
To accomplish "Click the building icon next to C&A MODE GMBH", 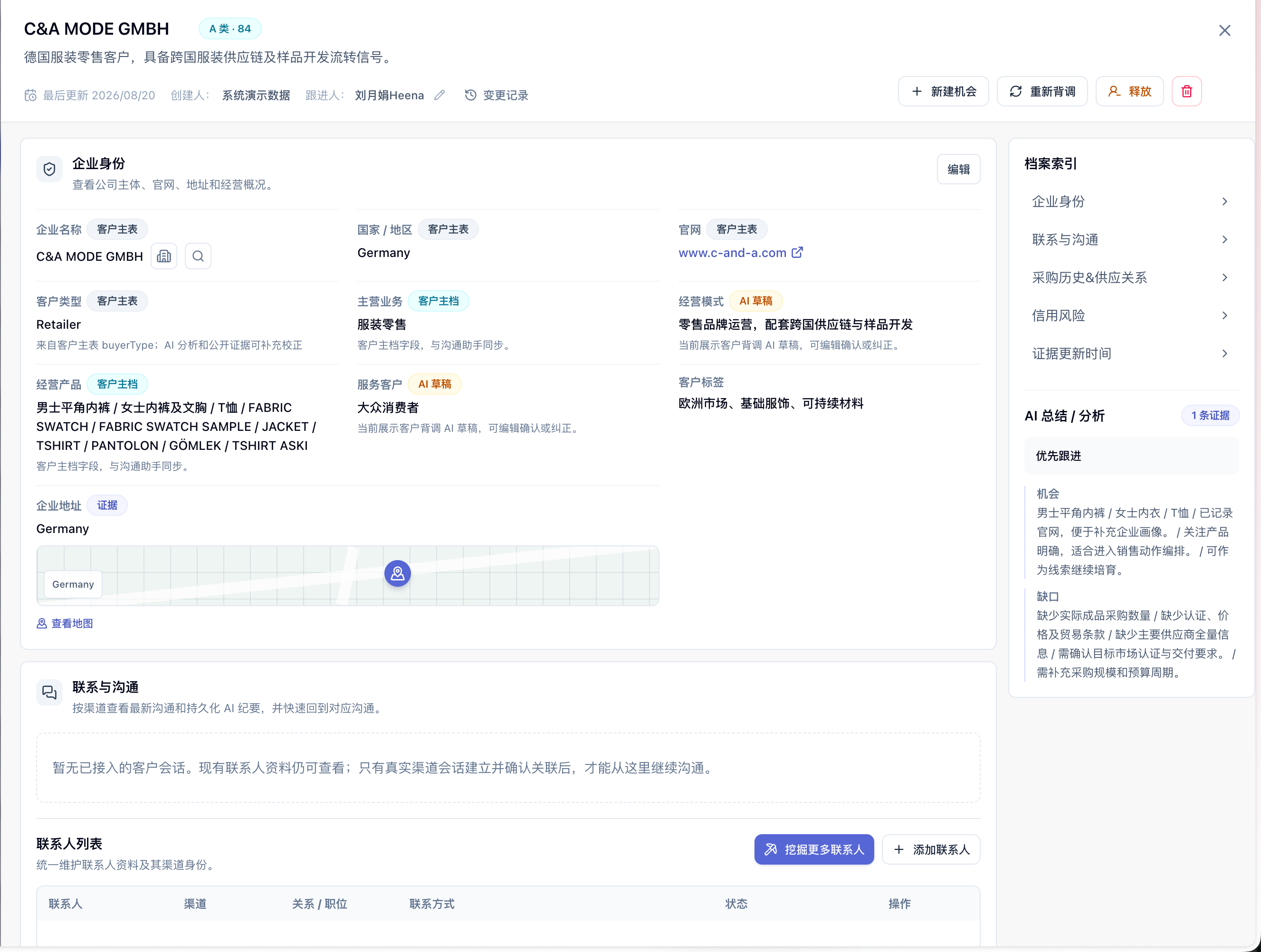I will click(163, 257).
